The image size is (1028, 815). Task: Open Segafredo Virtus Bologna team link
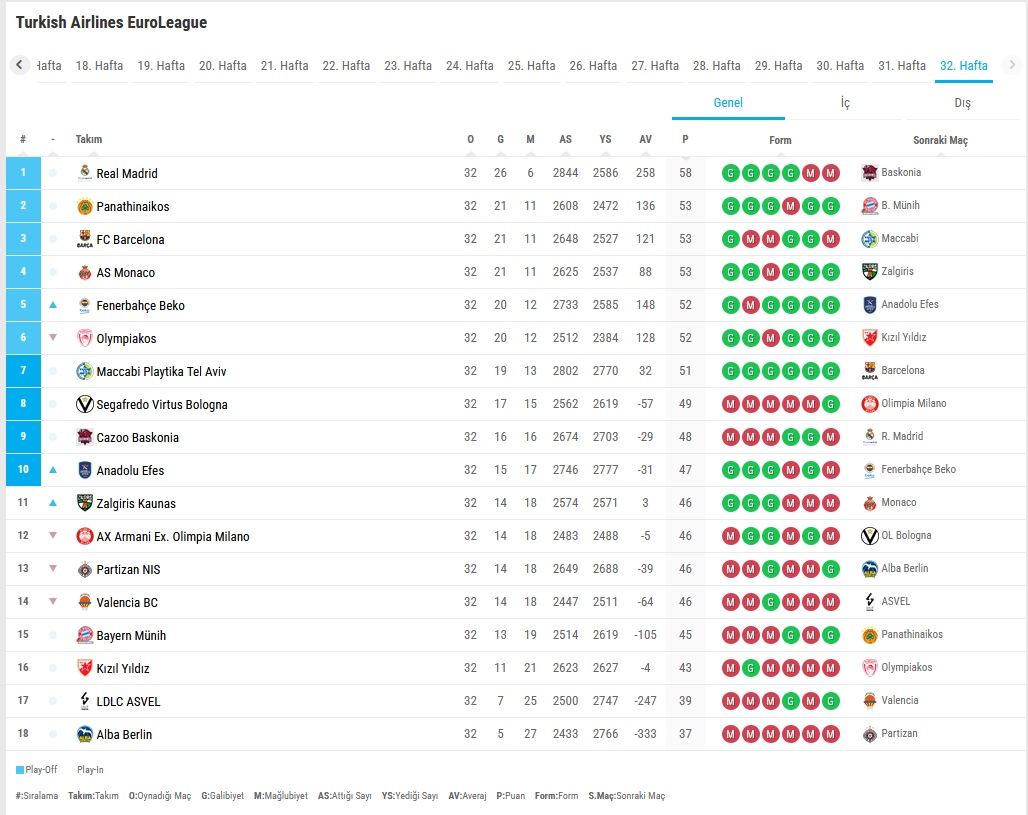click(x=162, y=405)
